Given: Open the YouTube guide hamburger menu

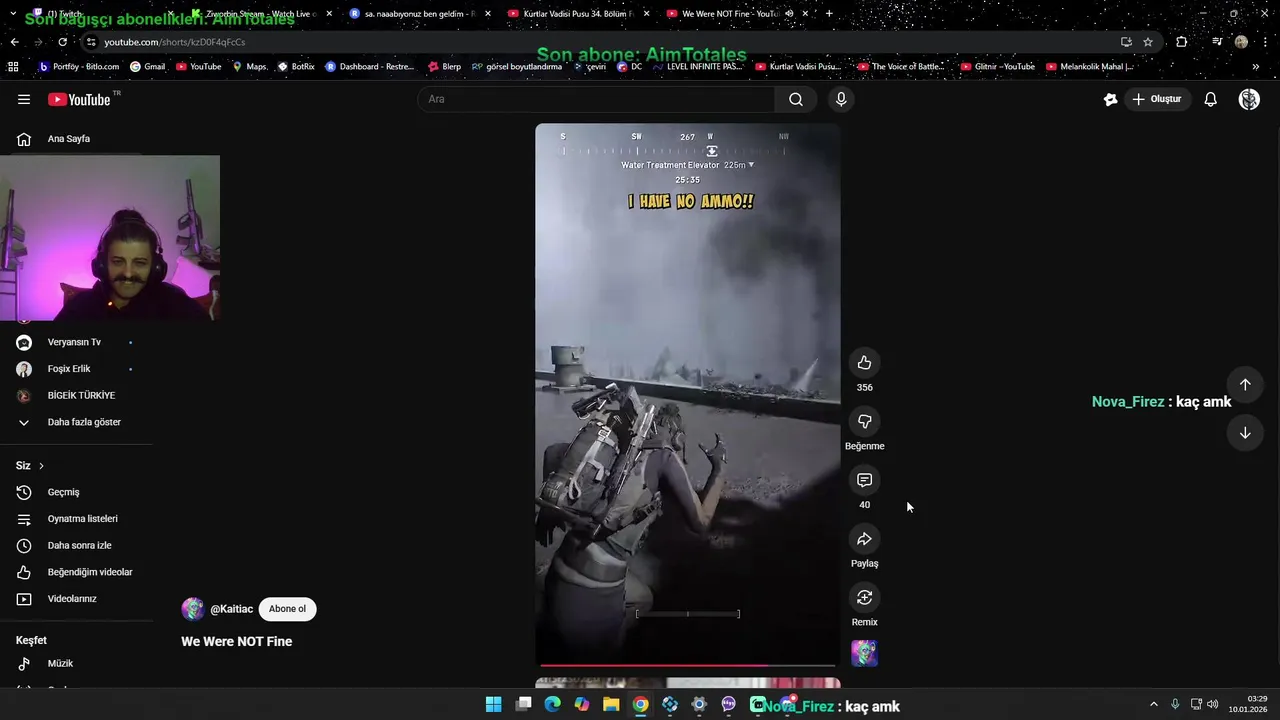Looking at the screenshot, I should [24, 99].
